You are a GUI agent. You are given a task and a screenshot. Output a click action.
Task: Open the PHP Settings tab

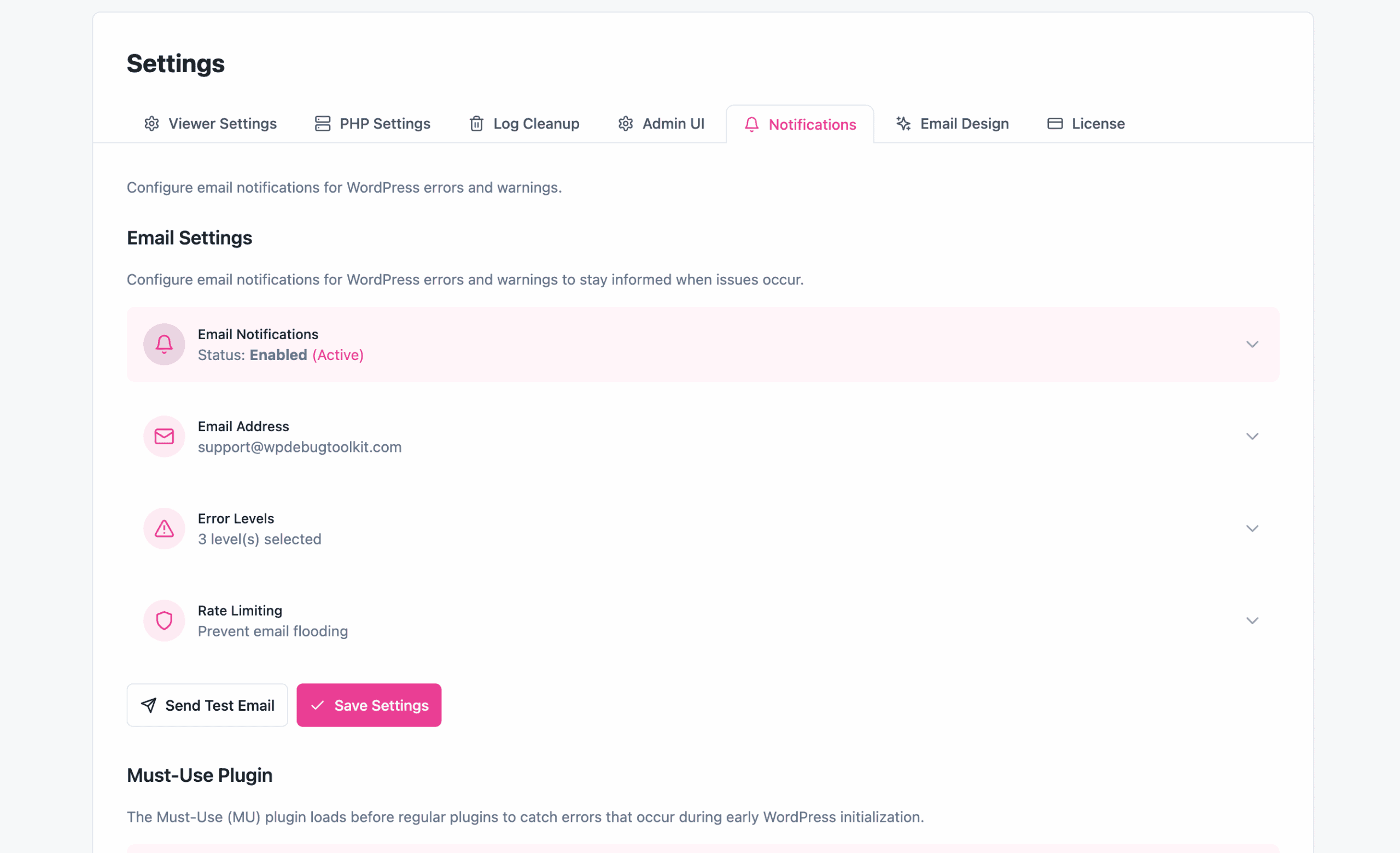[373, 123]
